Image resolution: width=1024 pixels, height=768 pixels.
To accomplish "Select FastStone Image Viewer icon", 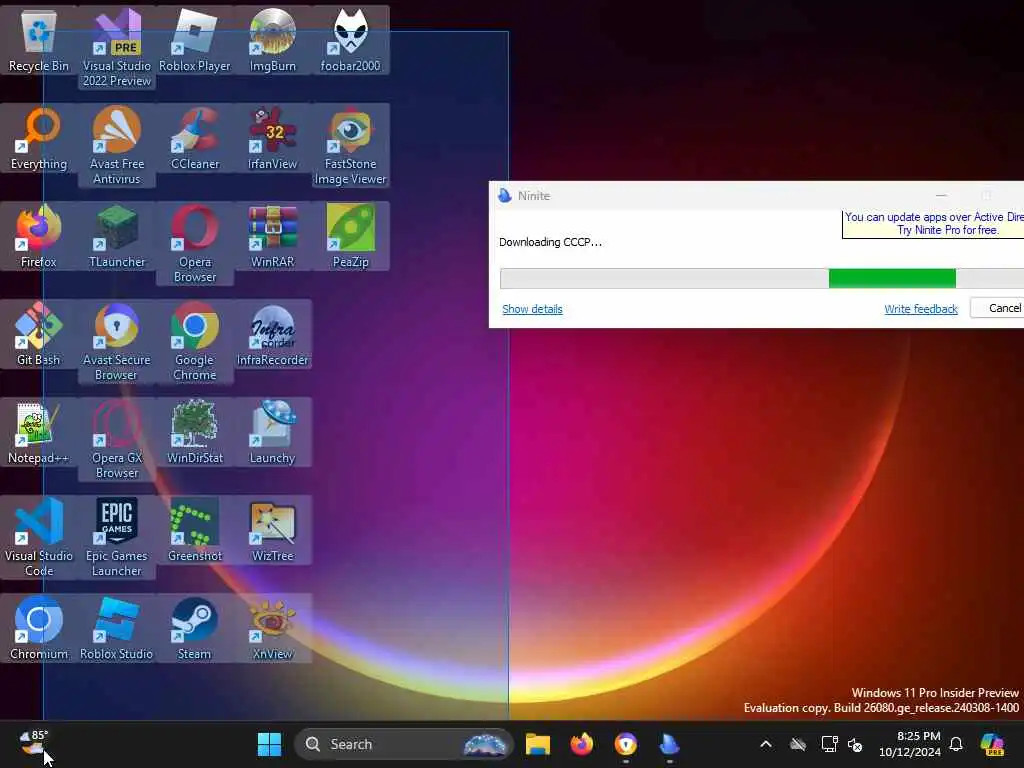I will click(x=351, y=146).
